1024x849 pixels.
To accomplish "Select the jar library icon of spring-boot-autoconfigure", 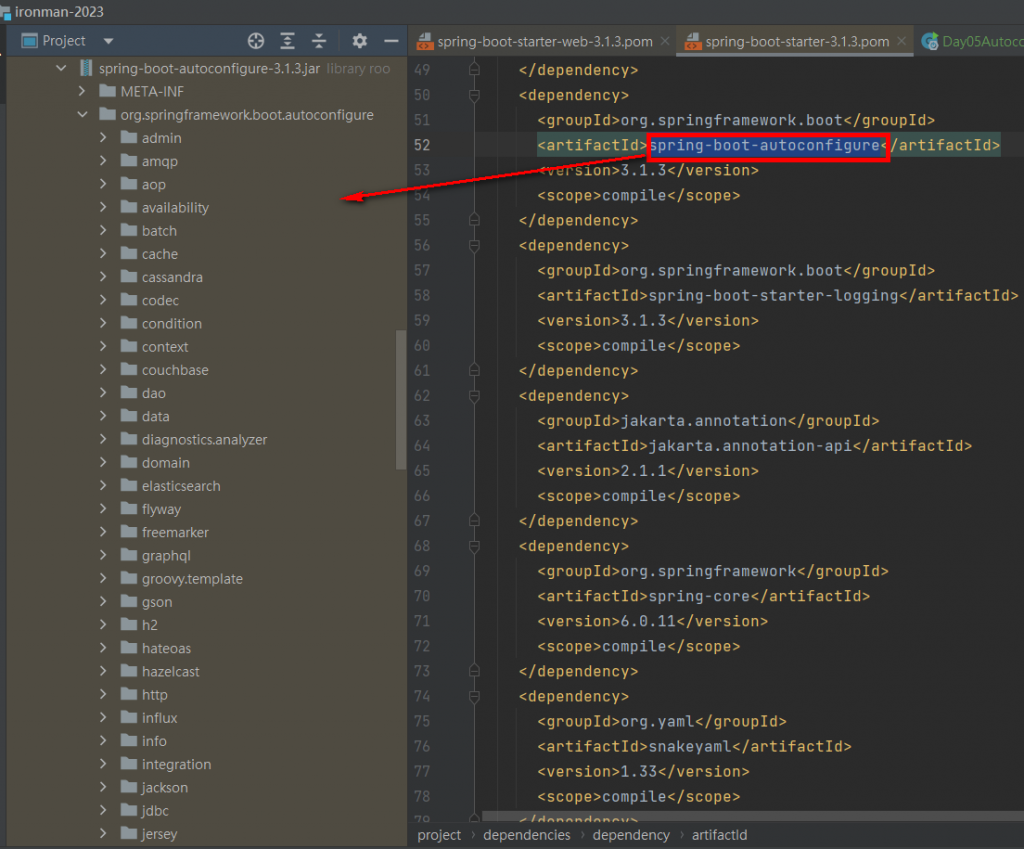I will pos(86,68).
